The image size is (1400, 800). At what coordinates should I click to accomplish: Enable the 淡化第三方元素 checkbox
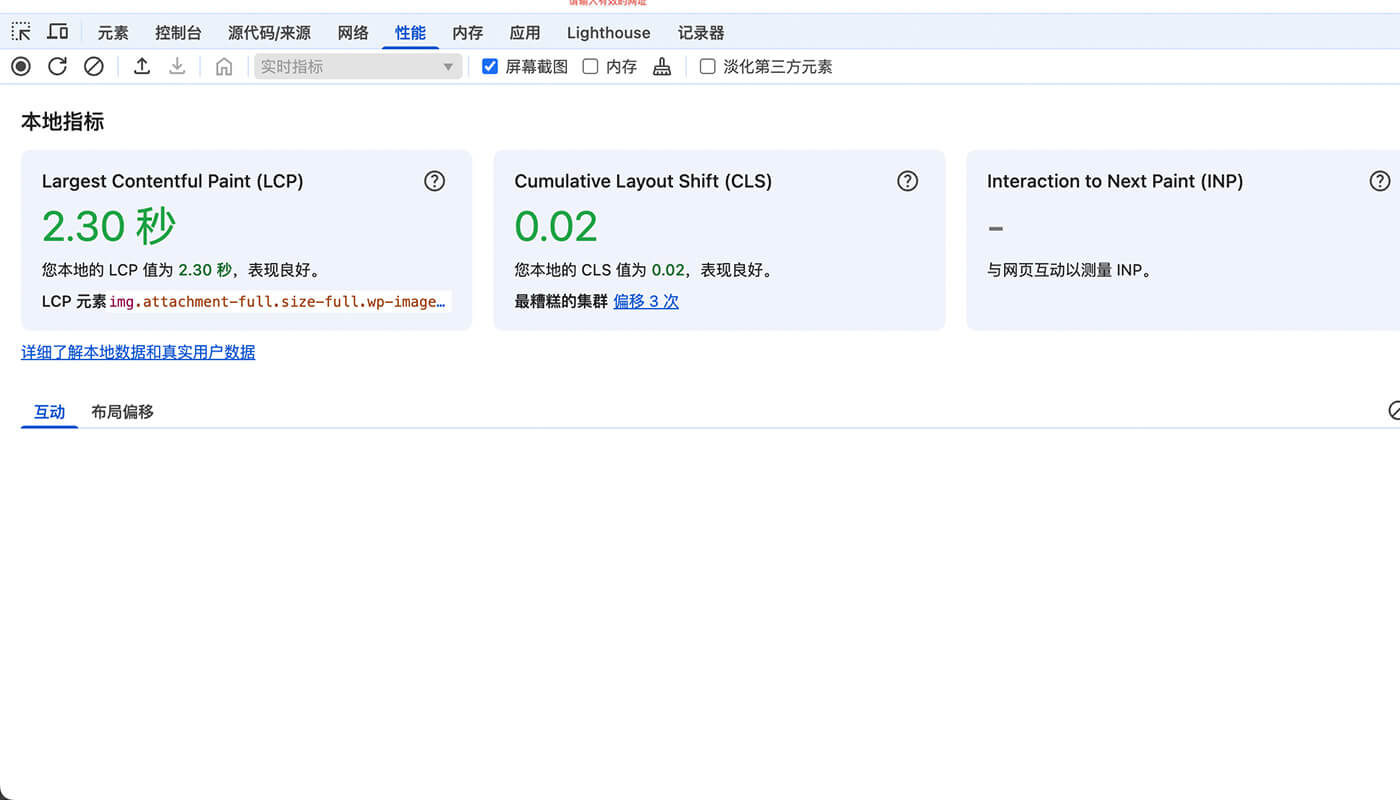(x=707, y=66)
